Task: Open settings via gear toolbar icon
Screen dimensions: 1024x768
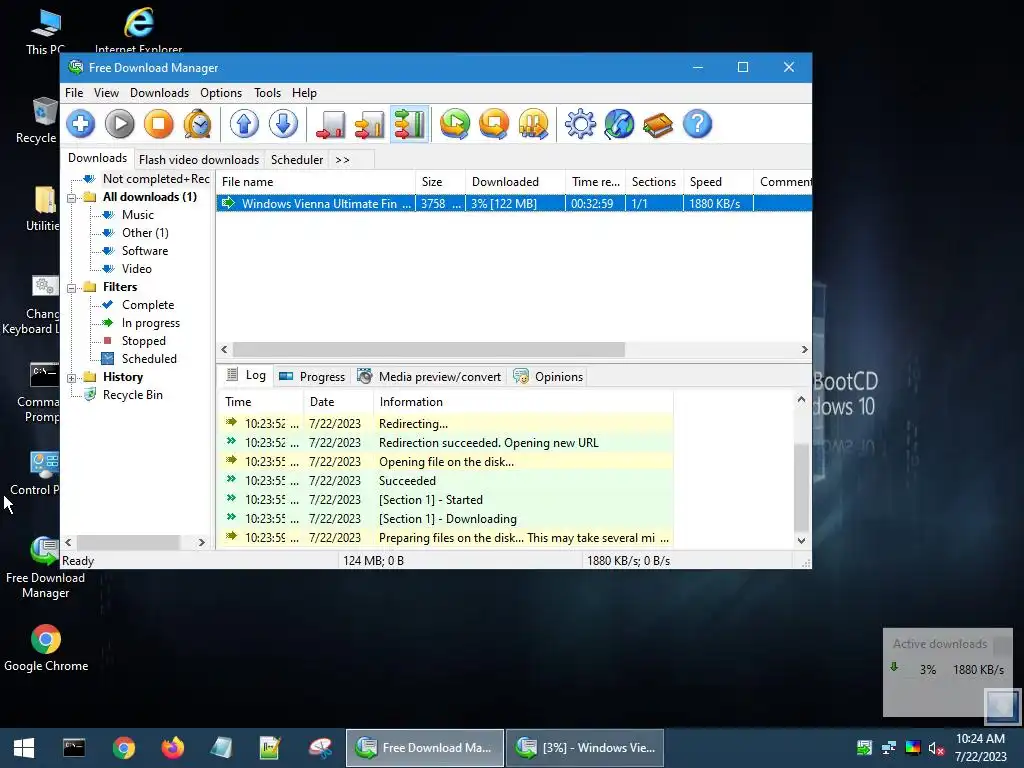Action: coord(580,124)
